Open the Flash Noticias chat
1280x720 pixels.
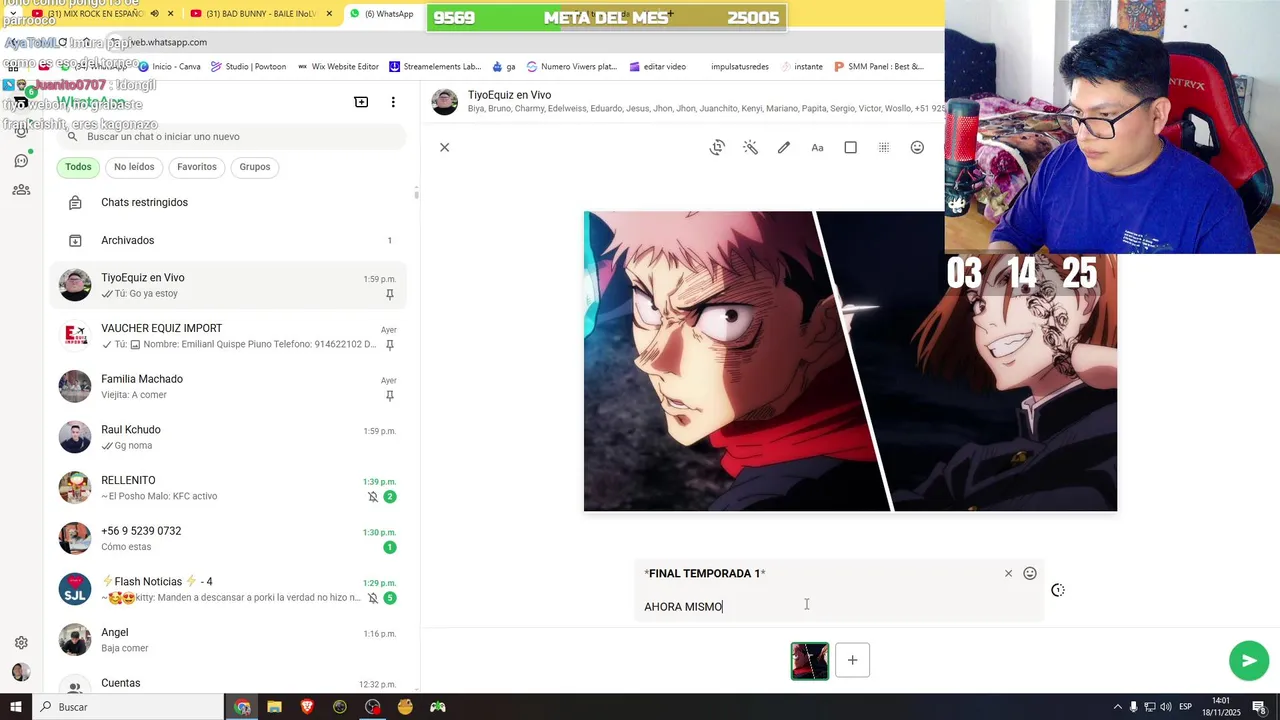(x=228, y=589)
